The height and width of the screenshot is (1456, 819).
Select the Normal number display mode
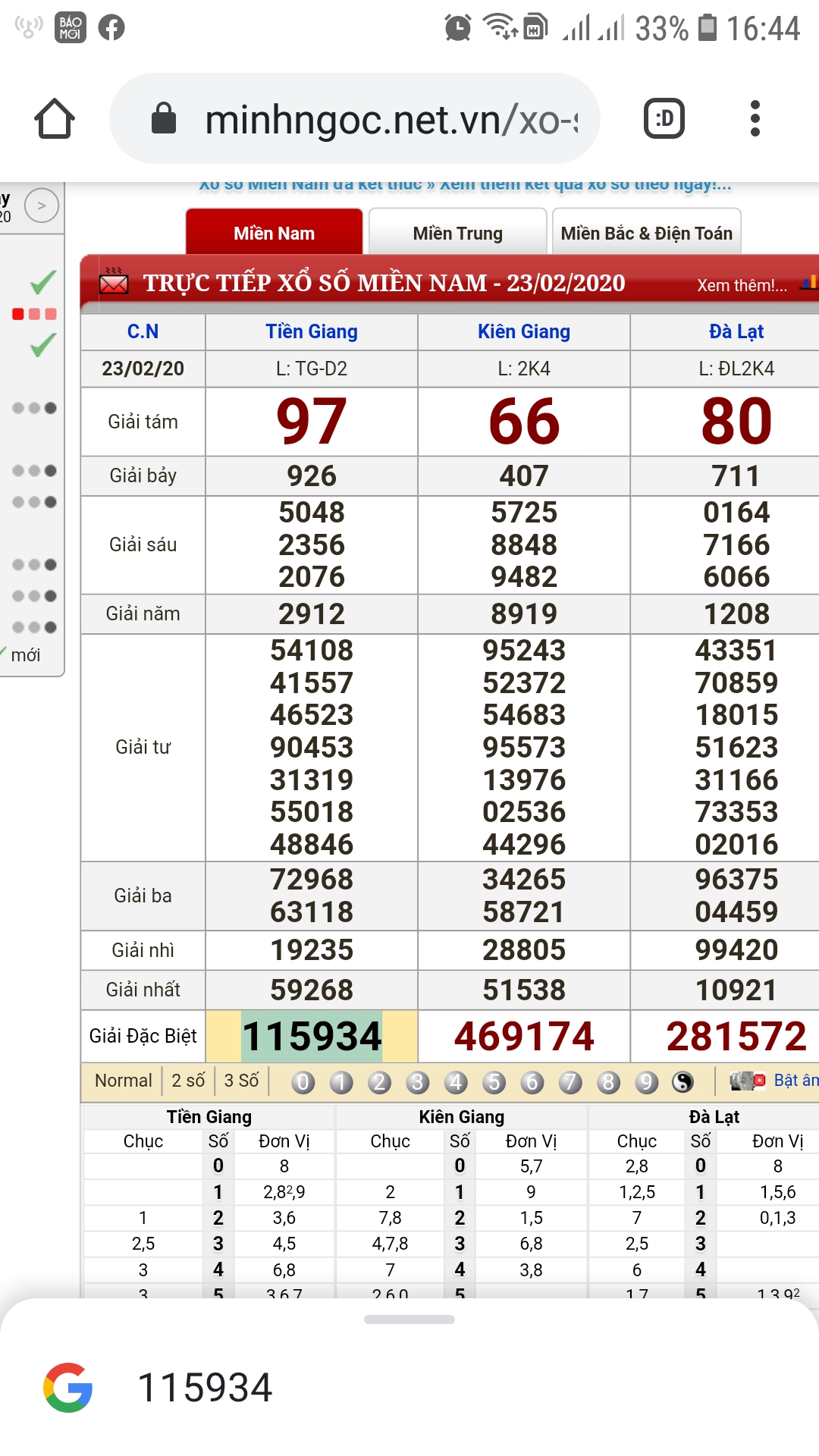(123, 1081)
